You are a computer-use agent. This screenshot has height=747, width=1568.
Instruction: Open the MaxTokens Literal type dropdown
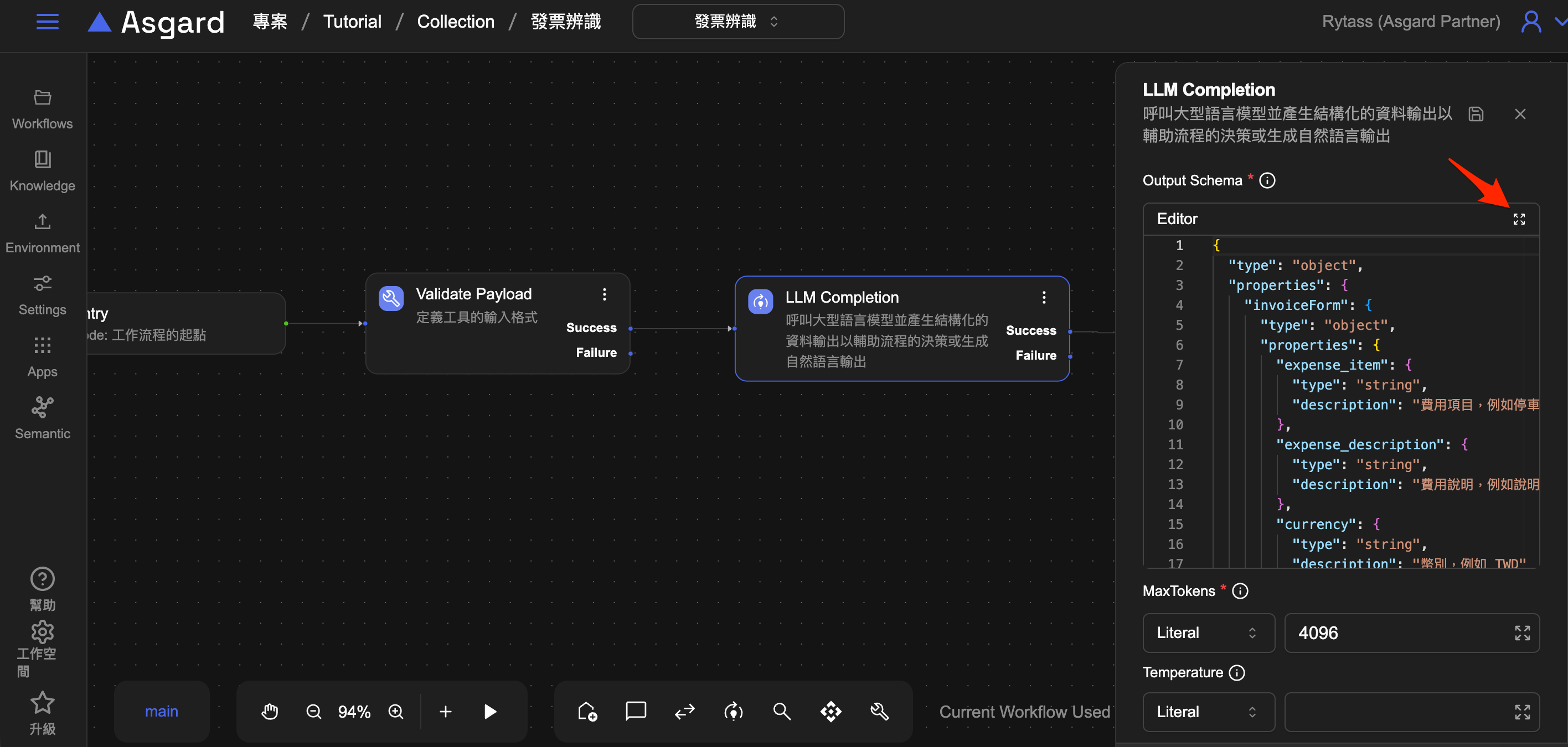(x=1208, y=632)
